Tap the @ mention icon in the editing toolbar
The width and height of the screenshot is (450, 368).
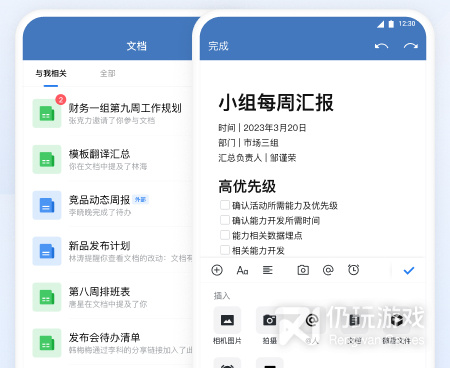328,270
